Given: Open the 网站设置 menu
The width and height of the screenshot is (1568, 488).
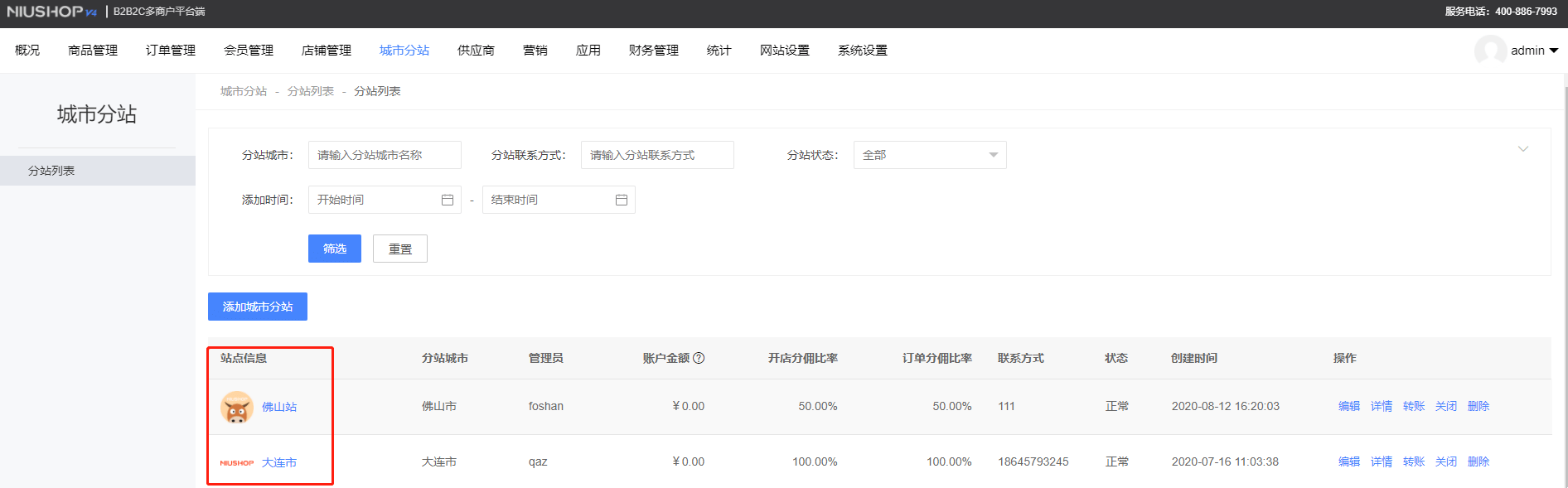Looking at the screenshot, I should tap(785, 51).
